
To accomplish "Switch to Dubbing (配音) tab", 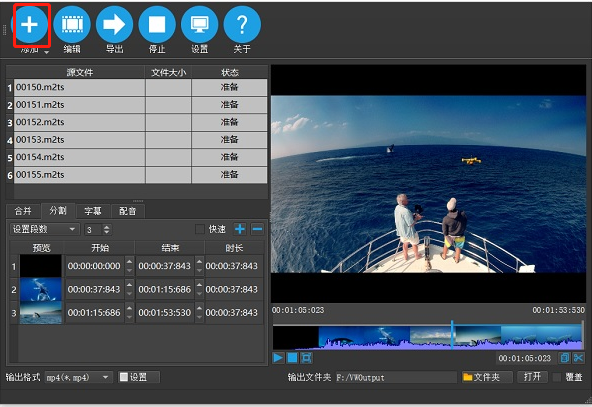I will tap(128, 211).
